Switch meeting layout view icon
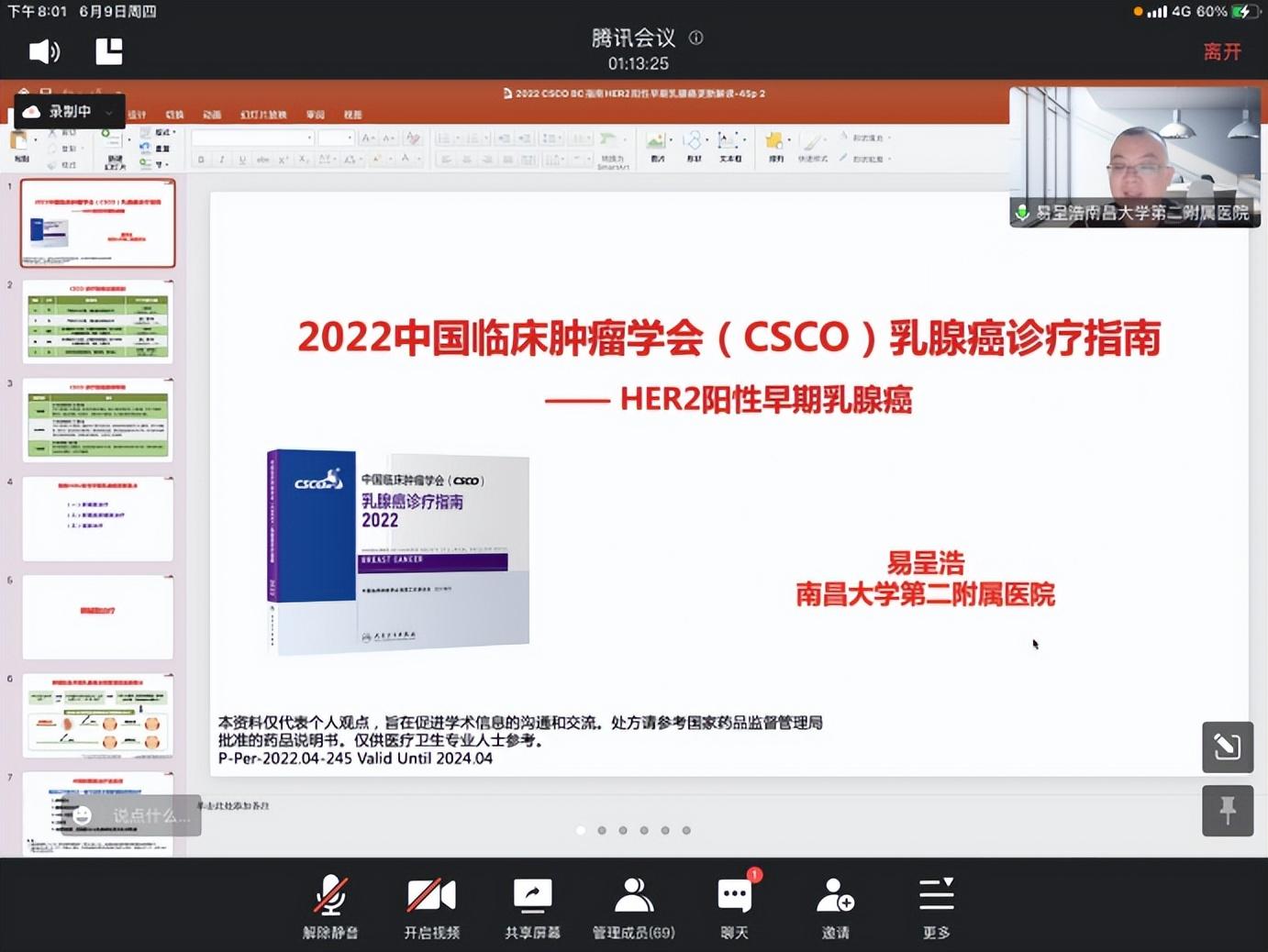 (109, 51)
